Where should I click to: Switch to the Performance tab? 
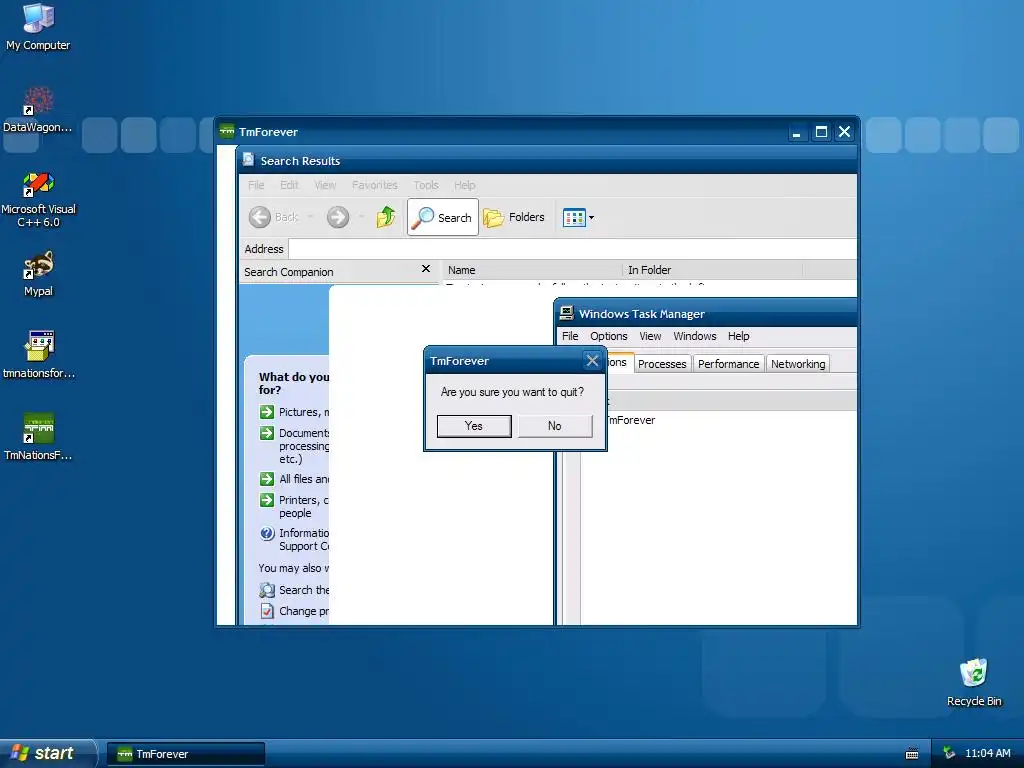(728, 364)
